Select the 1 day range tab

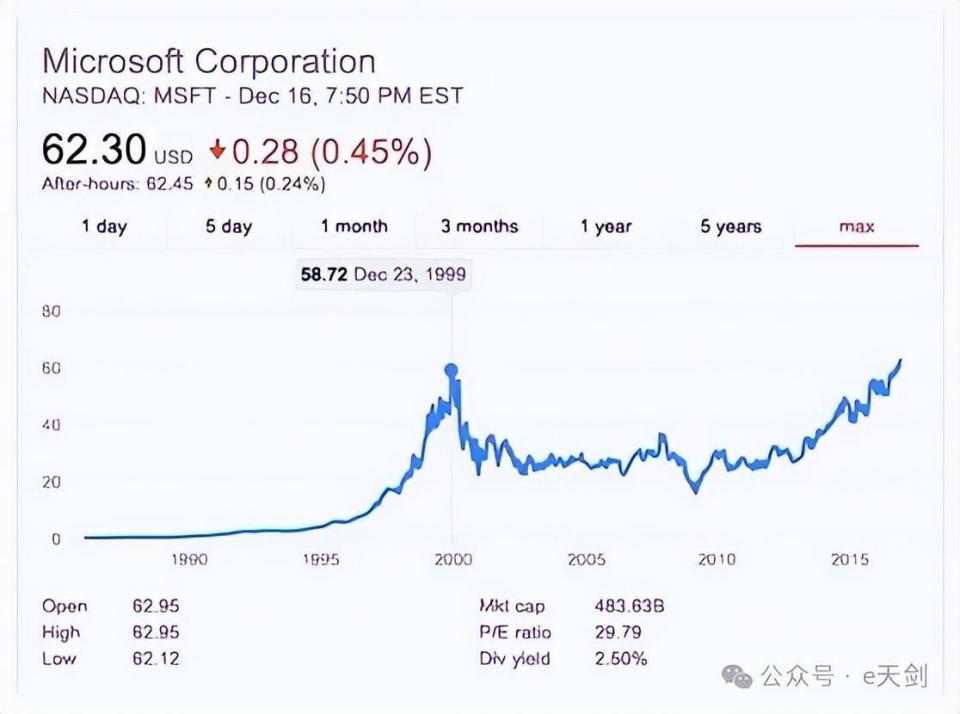104,227
